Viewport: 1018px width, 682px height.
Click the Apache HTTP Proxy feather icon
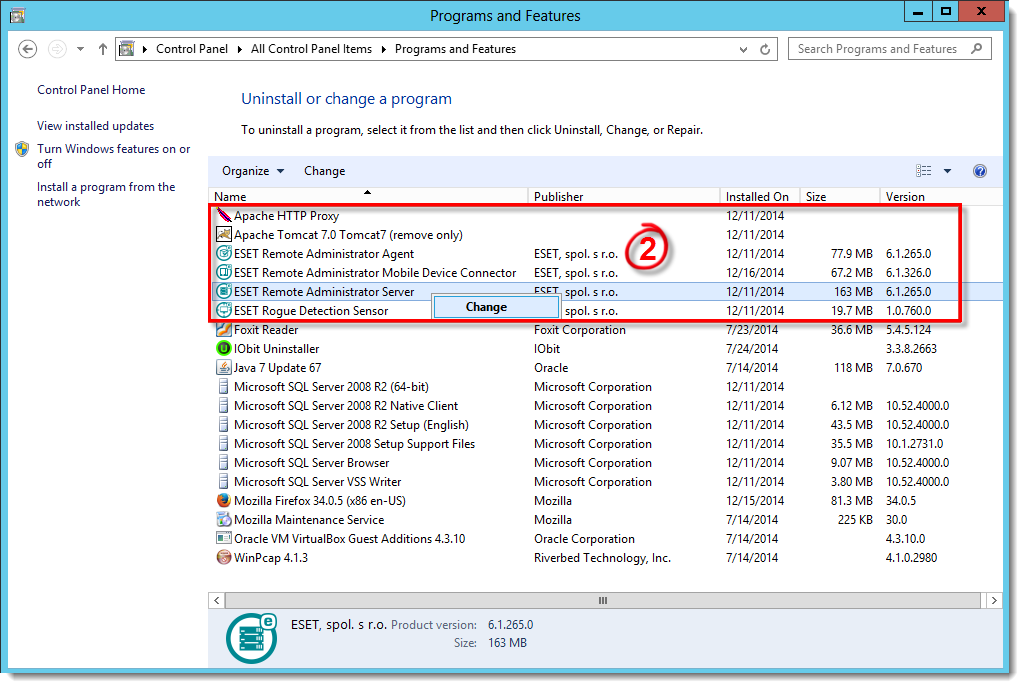pyautogui.click(x=223, y=216)
